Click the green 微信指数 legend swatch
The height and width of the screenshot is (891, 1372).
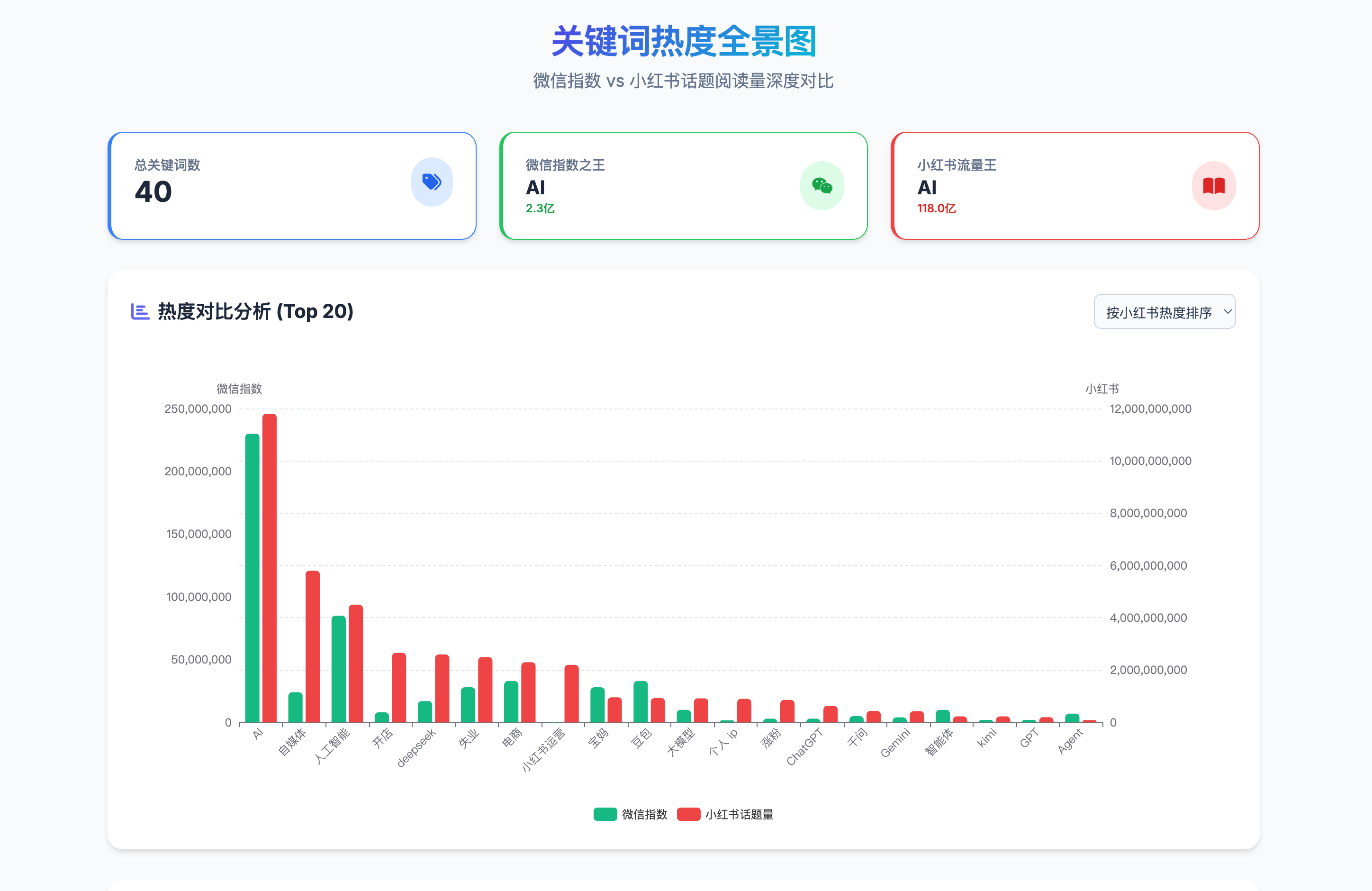tap(605, 814)
